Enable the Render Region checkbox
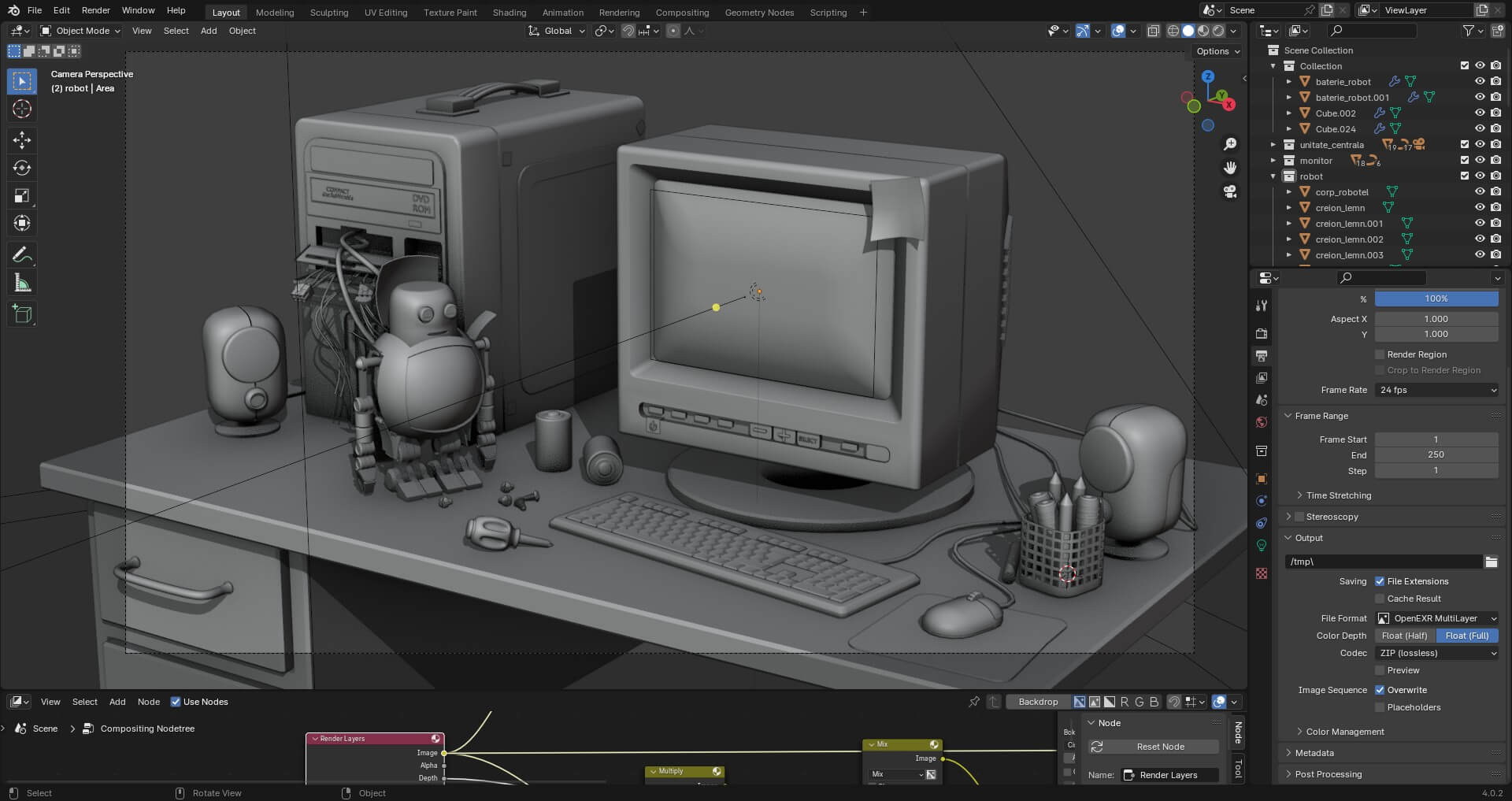 tap(1380, 354)
